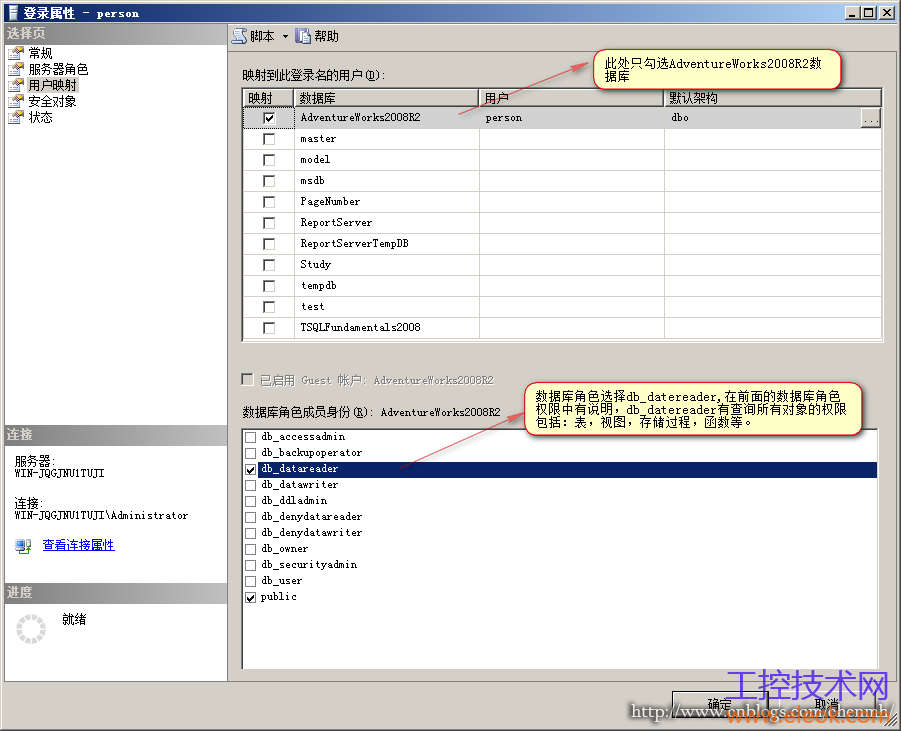Image resolution: width=901 pixels, height=731 pixels.
Task: Click the 'person' user cell
Action: tap(571, 118)
